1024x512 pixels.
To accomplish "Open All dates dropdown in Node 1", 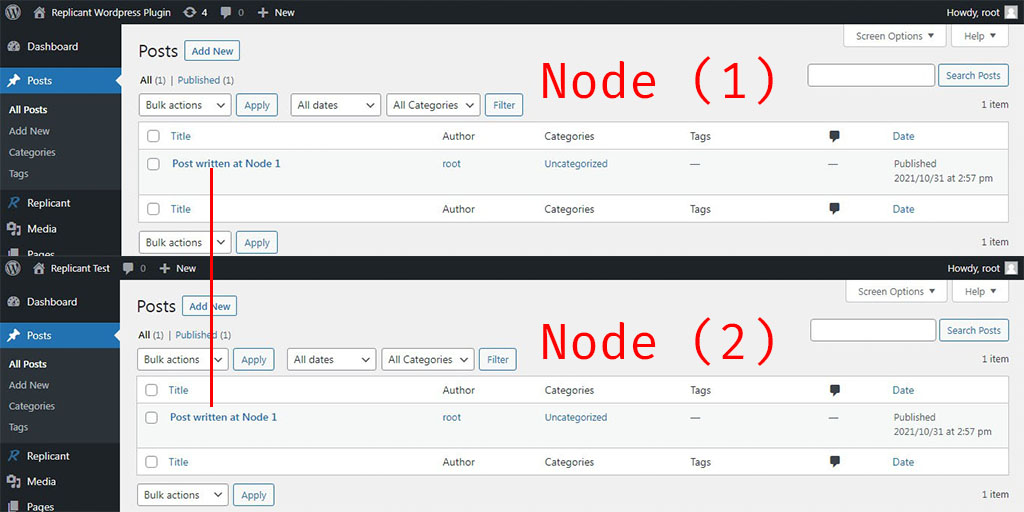I will coord(336,105).
